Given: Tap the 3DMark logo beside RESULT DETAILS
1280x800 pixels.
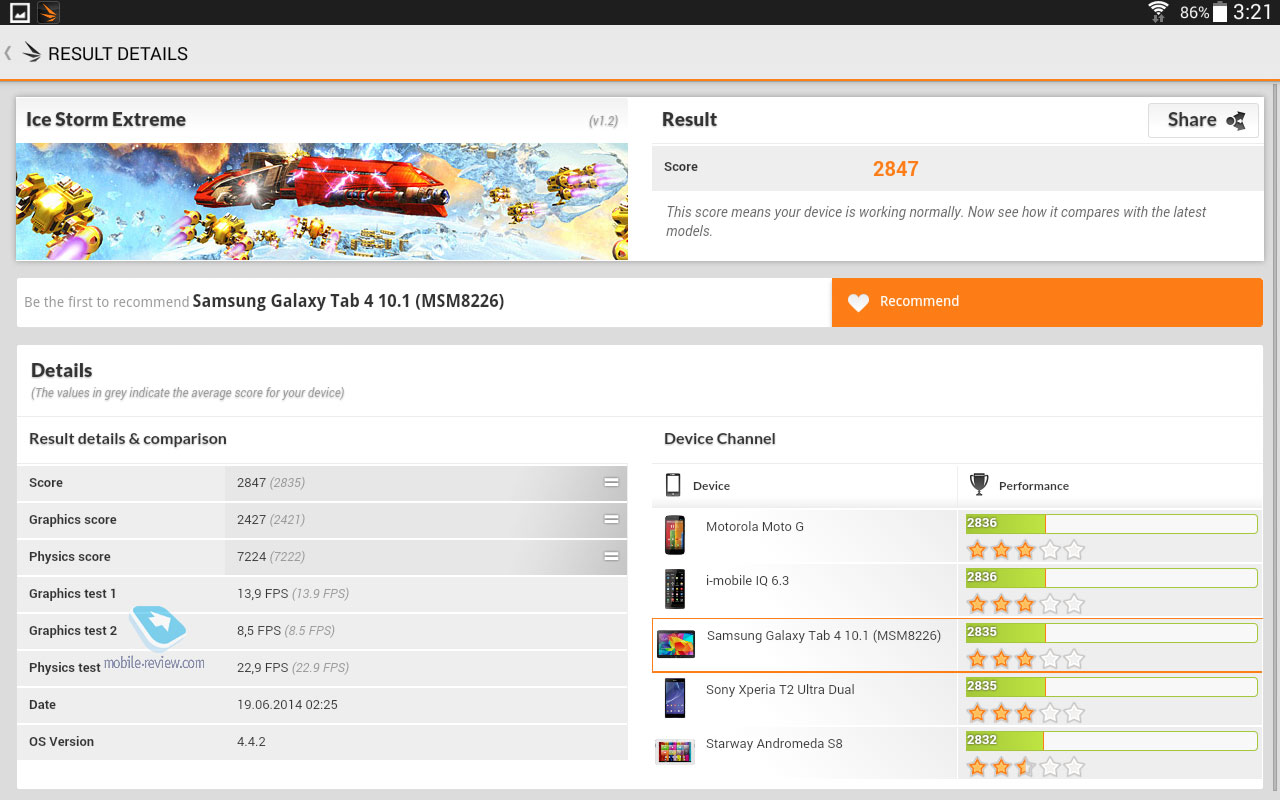Looking at the screenshot, I should point(31,53).
